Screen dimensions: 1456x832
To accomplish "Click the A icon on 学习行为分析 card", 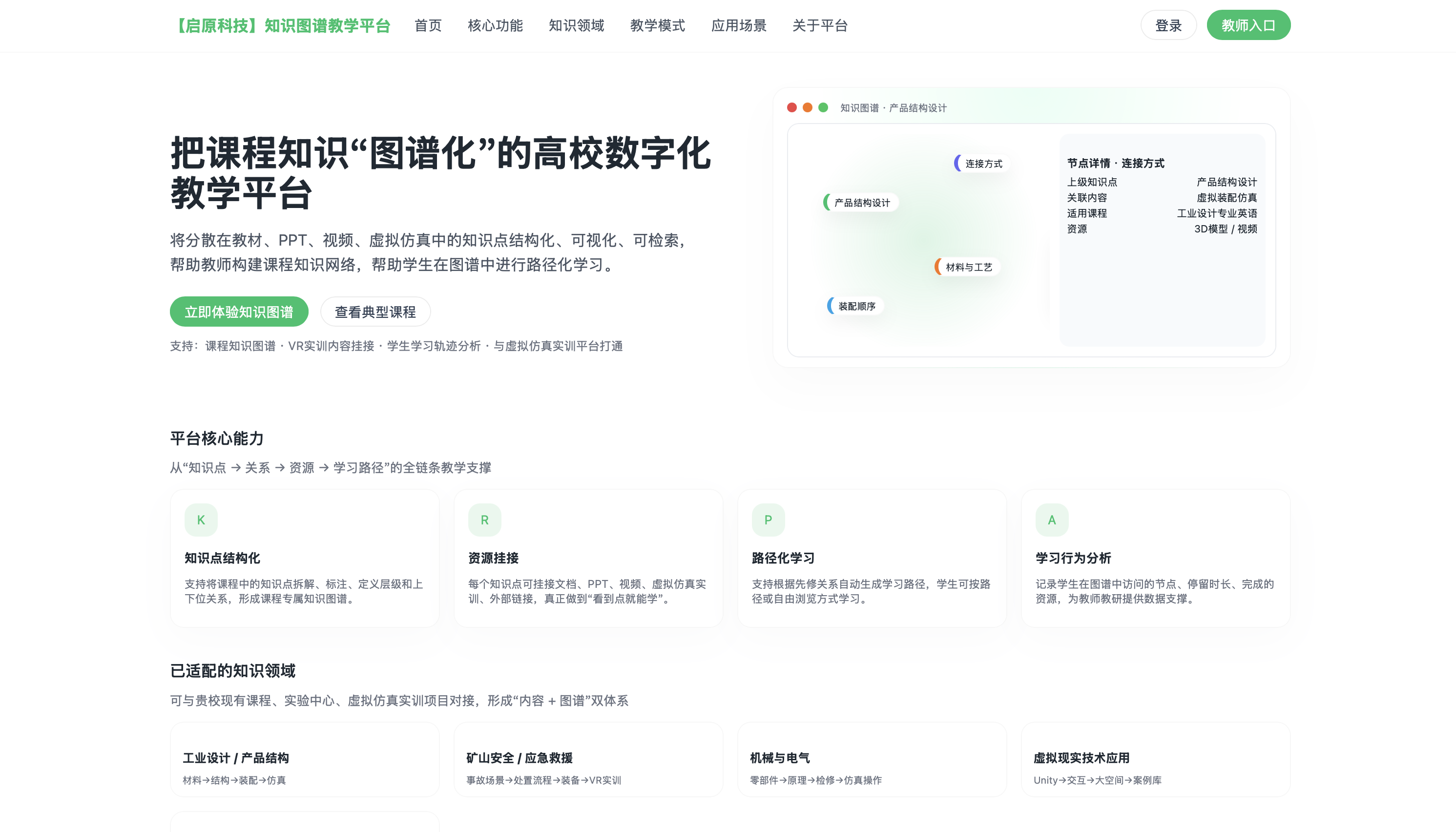I will point(1051,520).
